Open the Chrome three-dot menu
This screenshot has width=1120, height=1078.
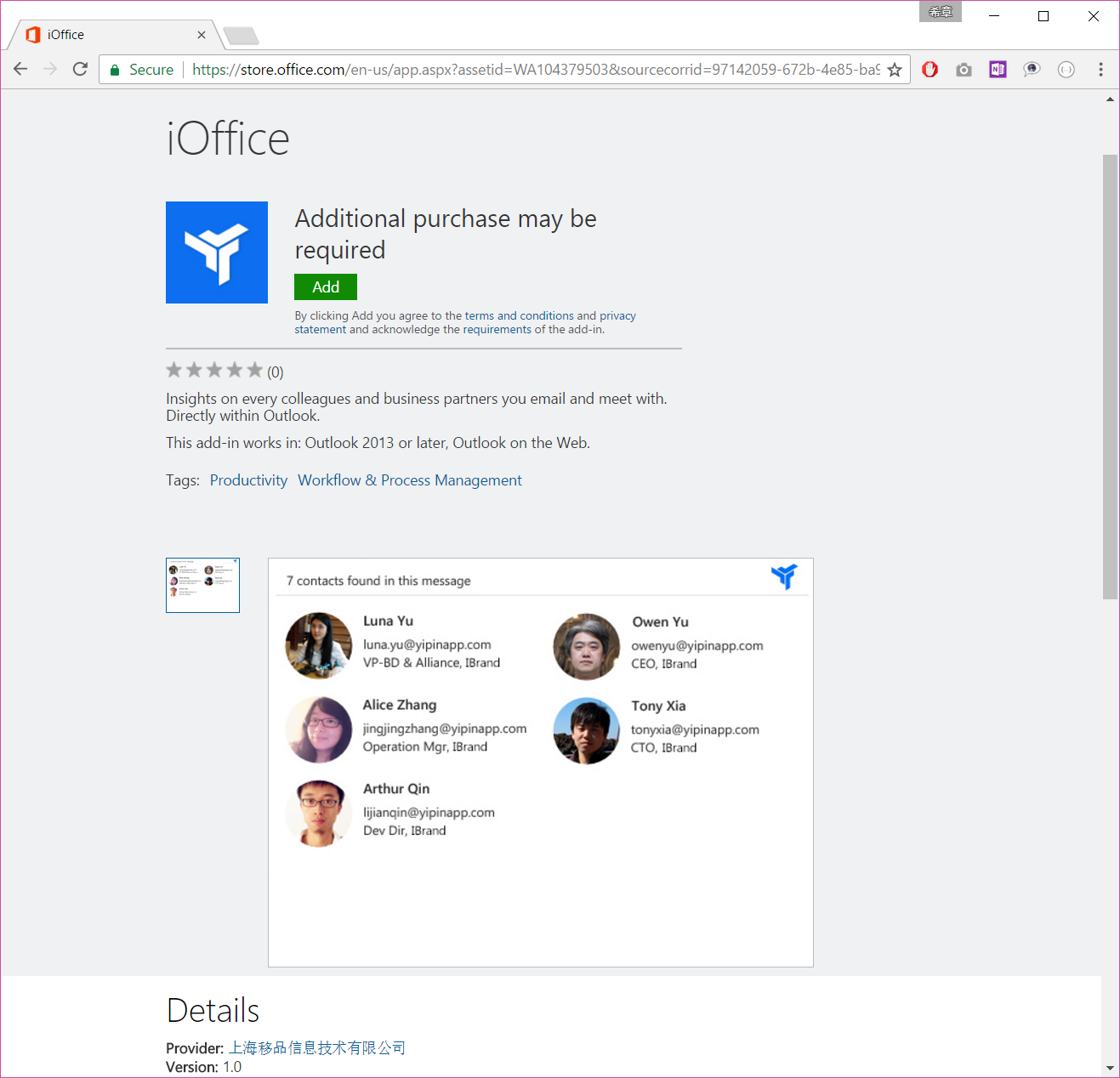coord(1100,70)
